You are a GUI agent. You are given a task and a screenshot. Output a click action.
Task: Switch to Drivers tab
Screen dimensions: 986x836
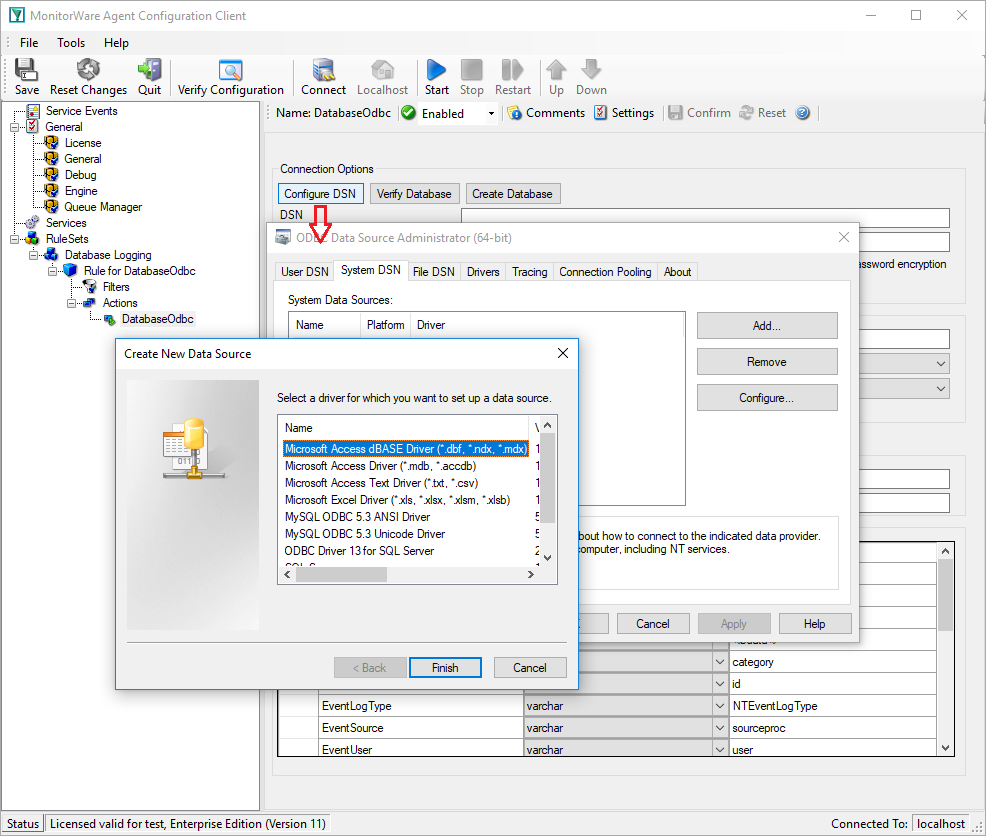pos(483,272)
